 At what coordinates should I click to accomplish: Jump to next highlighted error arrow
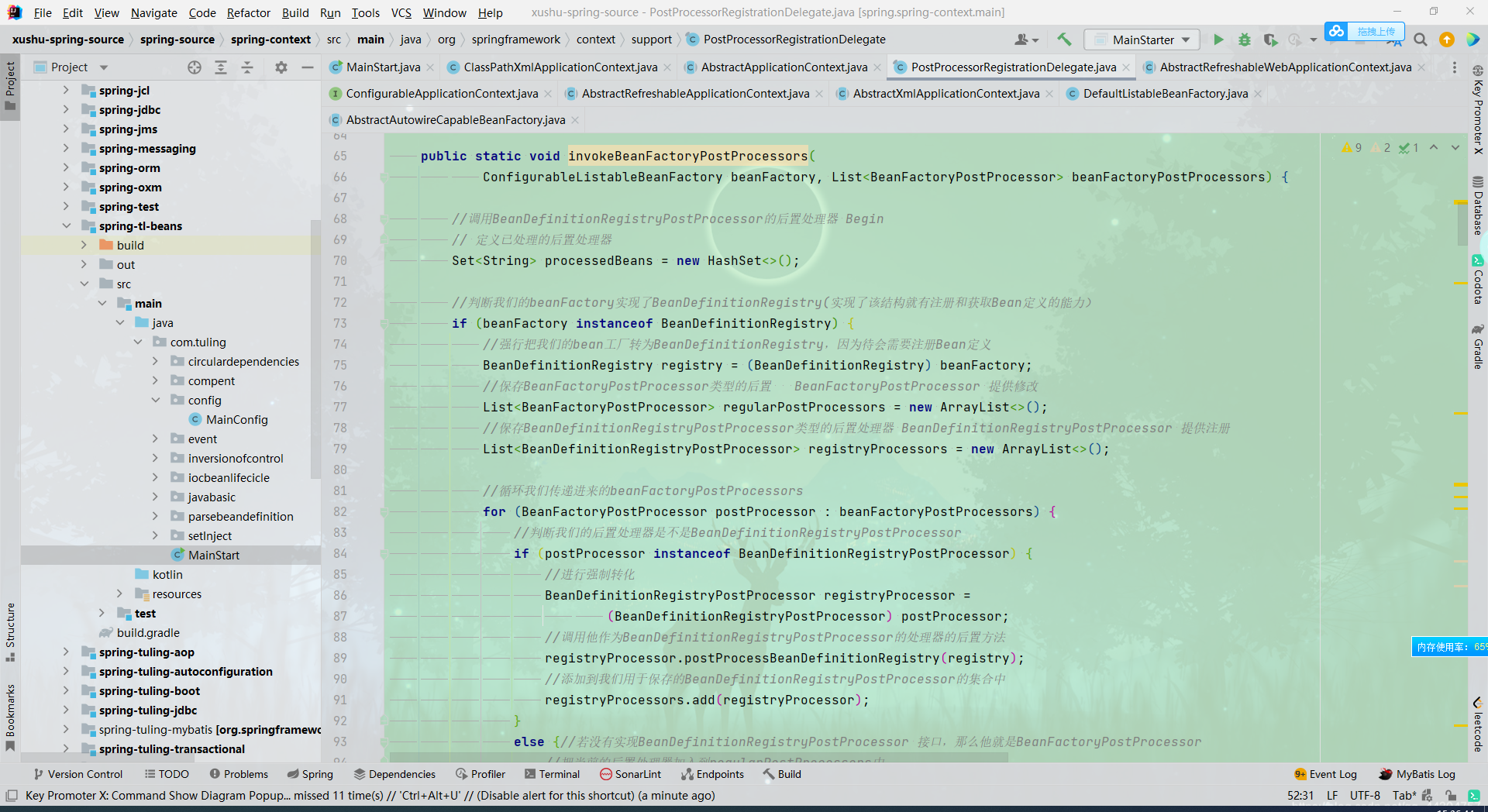coord(1455,147)
